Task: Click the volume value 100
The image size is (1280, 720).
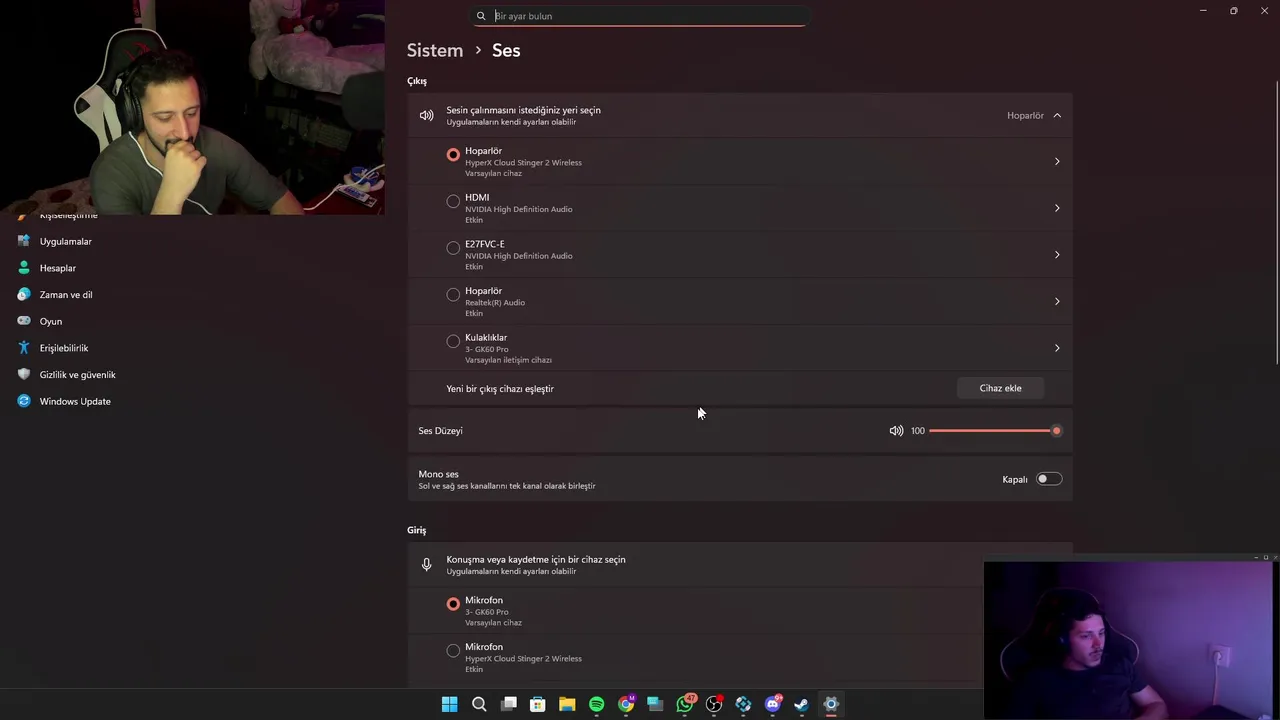Action: (918, 431)
